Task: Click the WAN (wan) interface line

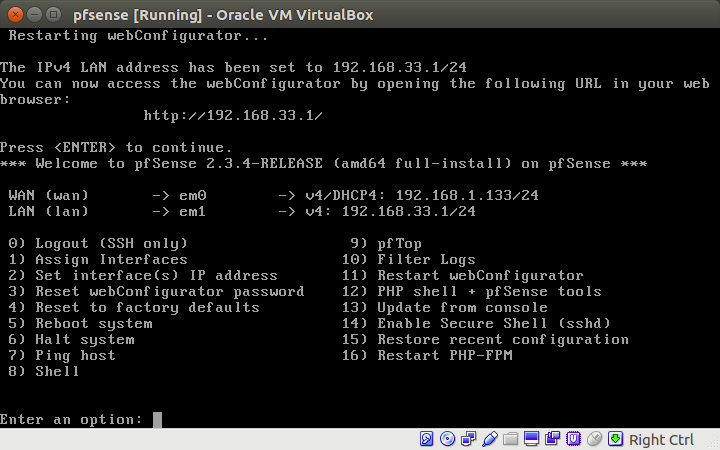Action: click(x=273, y=196)
